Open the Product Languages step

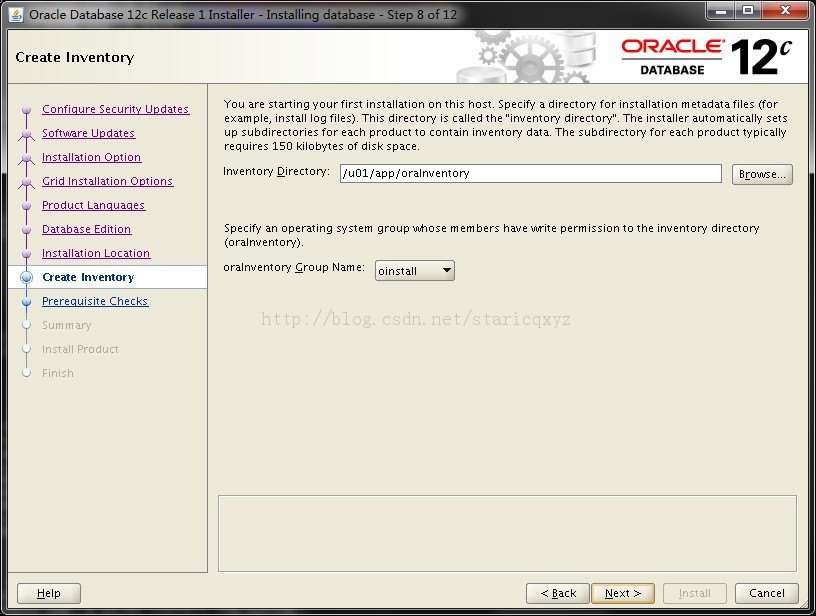[94, 205]
